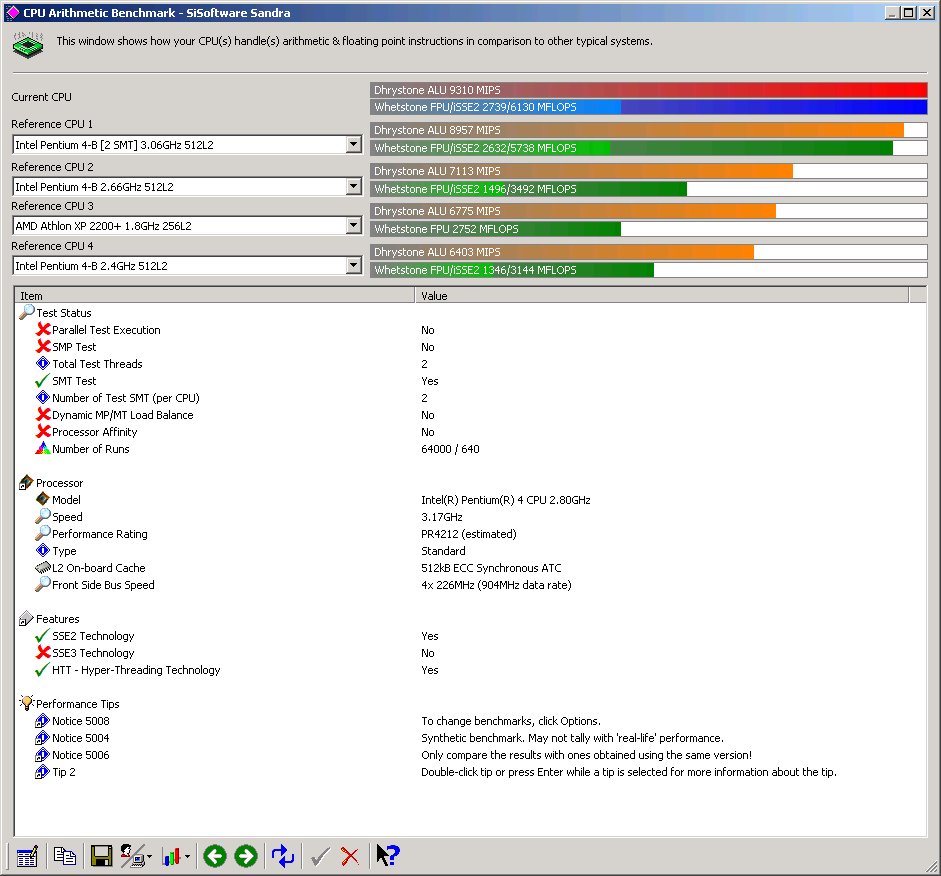The height and width of the screenshot is (876, 941).
Task: Click the chip icon beside Model
Action: click(x=43, y=499)
